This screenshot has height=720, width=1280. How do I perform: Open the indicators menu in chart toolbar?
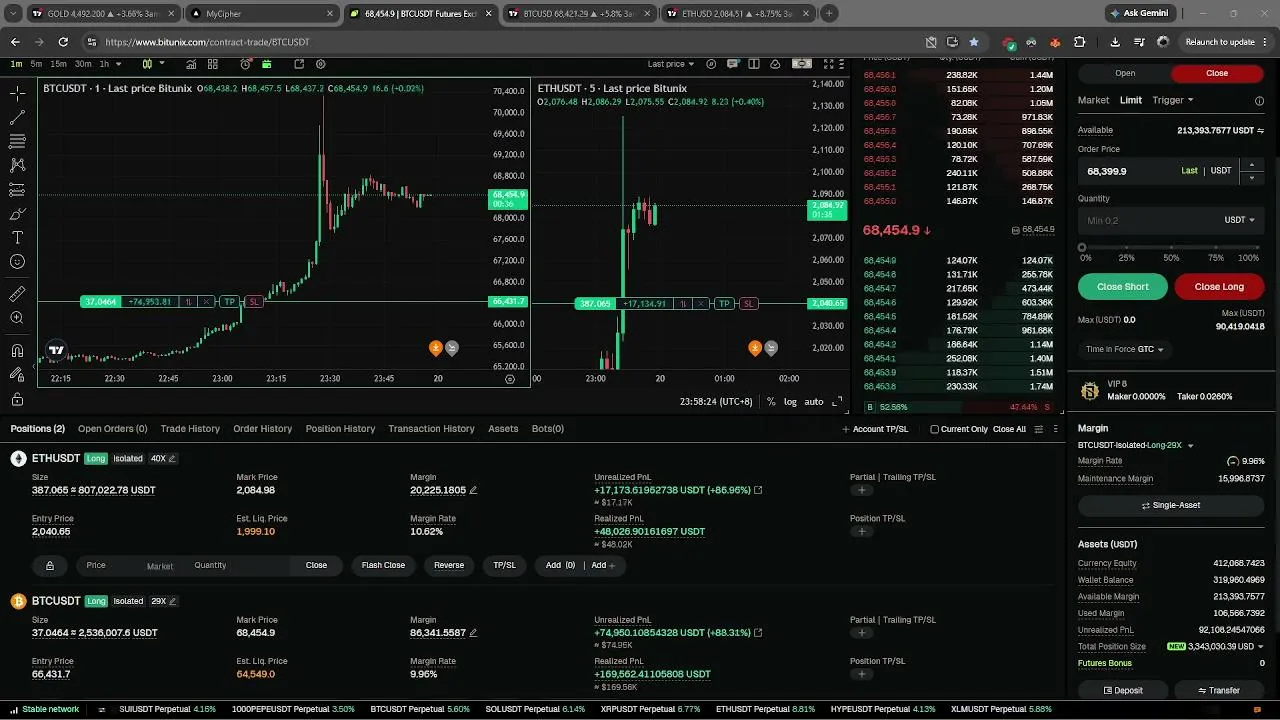(x=189, y=64)
